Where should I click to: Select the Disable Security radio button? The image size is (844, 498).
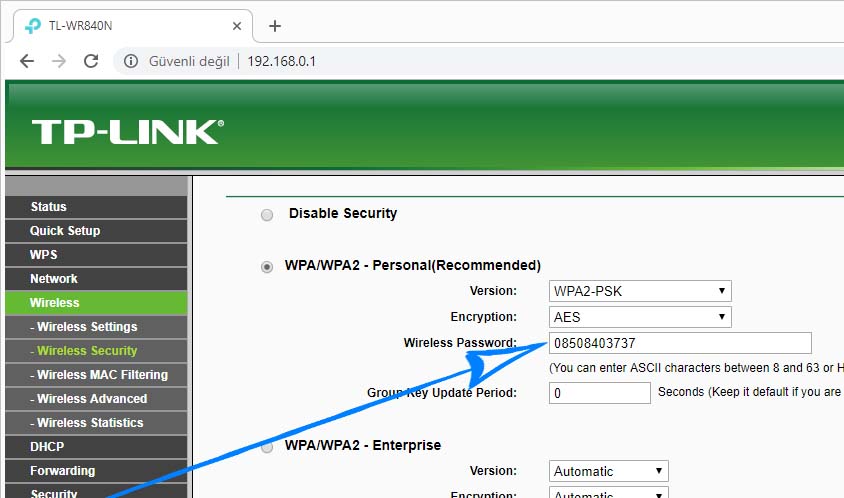(266, 214)
